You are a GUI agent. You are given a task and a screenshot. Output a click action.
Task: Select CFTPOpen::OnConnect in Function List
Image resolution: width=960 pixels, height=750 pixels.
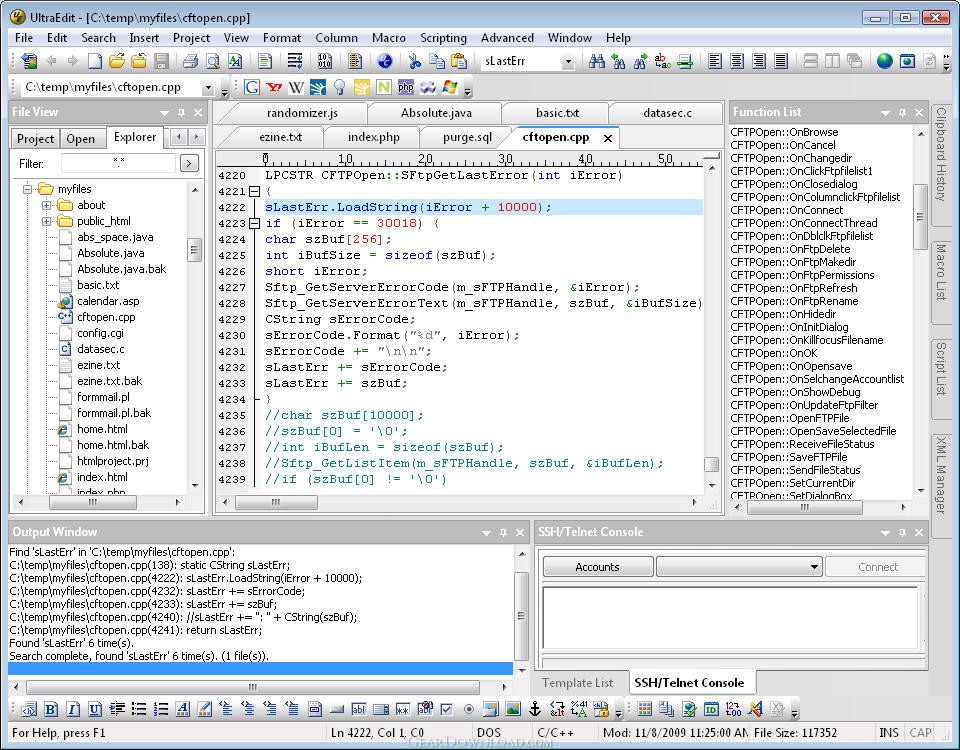pos(786,210)
